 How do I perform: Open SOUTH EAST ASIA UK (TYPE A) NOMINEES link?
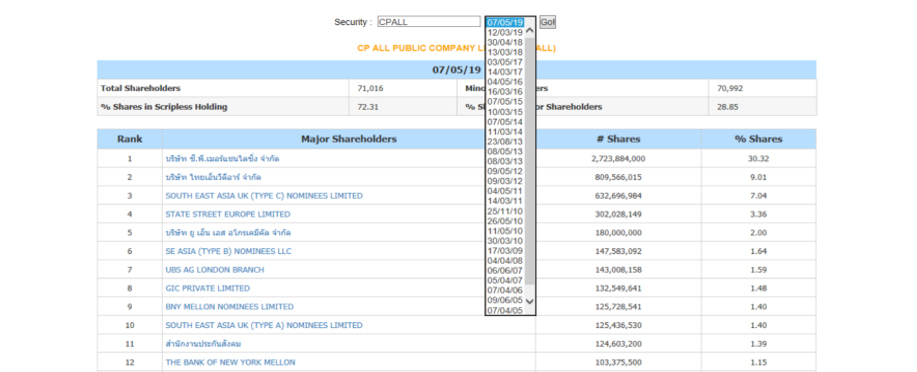pyautogui.click(x=264, y=325)
